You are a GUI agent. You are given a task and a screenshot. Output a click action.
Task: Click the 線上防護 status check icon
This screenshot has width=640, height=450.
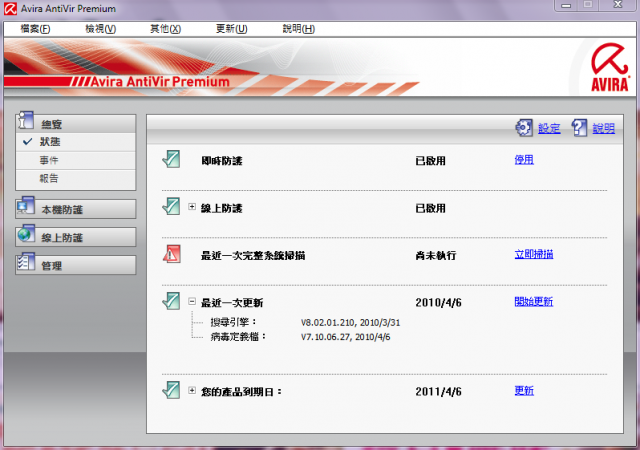click(x=171, y=207)
